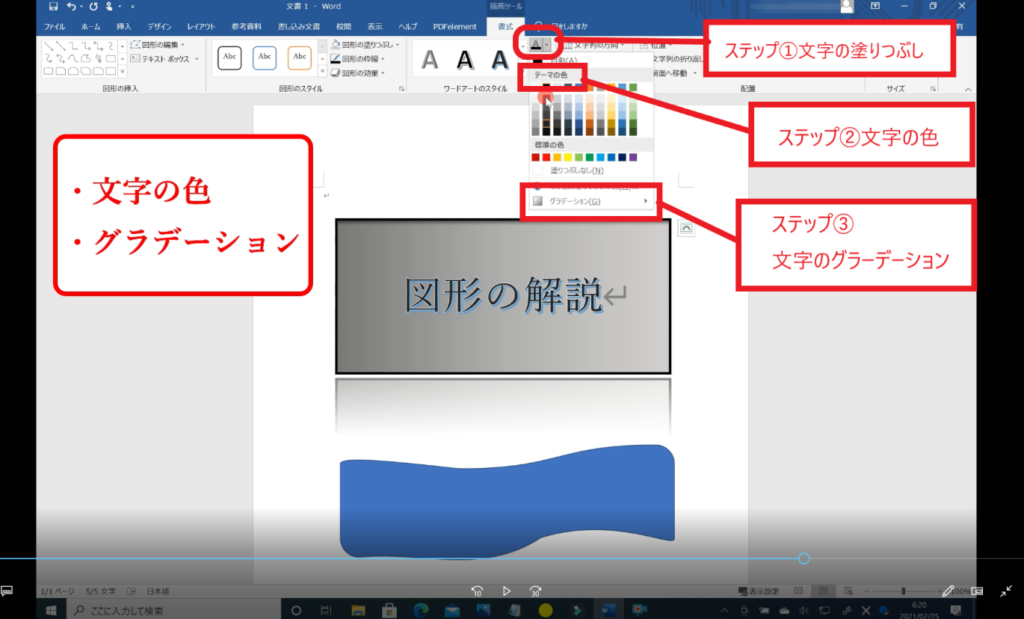The height and width of the screenshot is (619, 1024).
Task: Expand the グラデーション submenu
Action: pyautogui.click(x=590, y=201)
